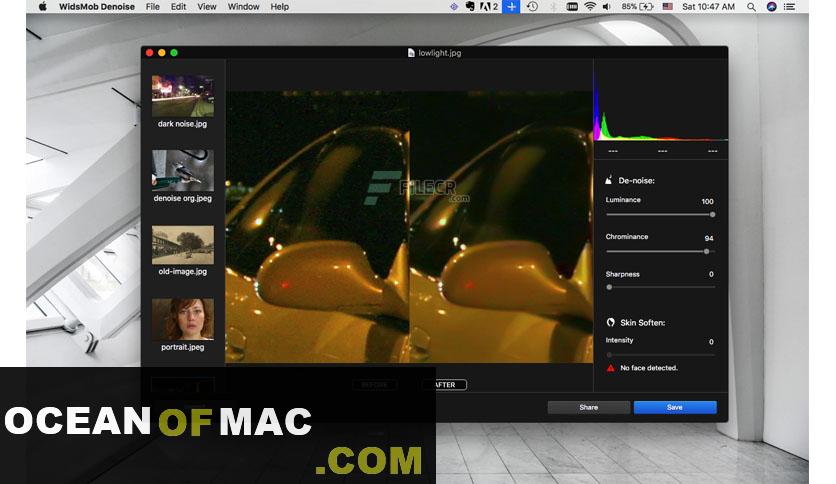The height and width of the screenshot is (484, 836).
Task: Select the portrait.jpeg thumbnail
Action: tap(183, 319)
